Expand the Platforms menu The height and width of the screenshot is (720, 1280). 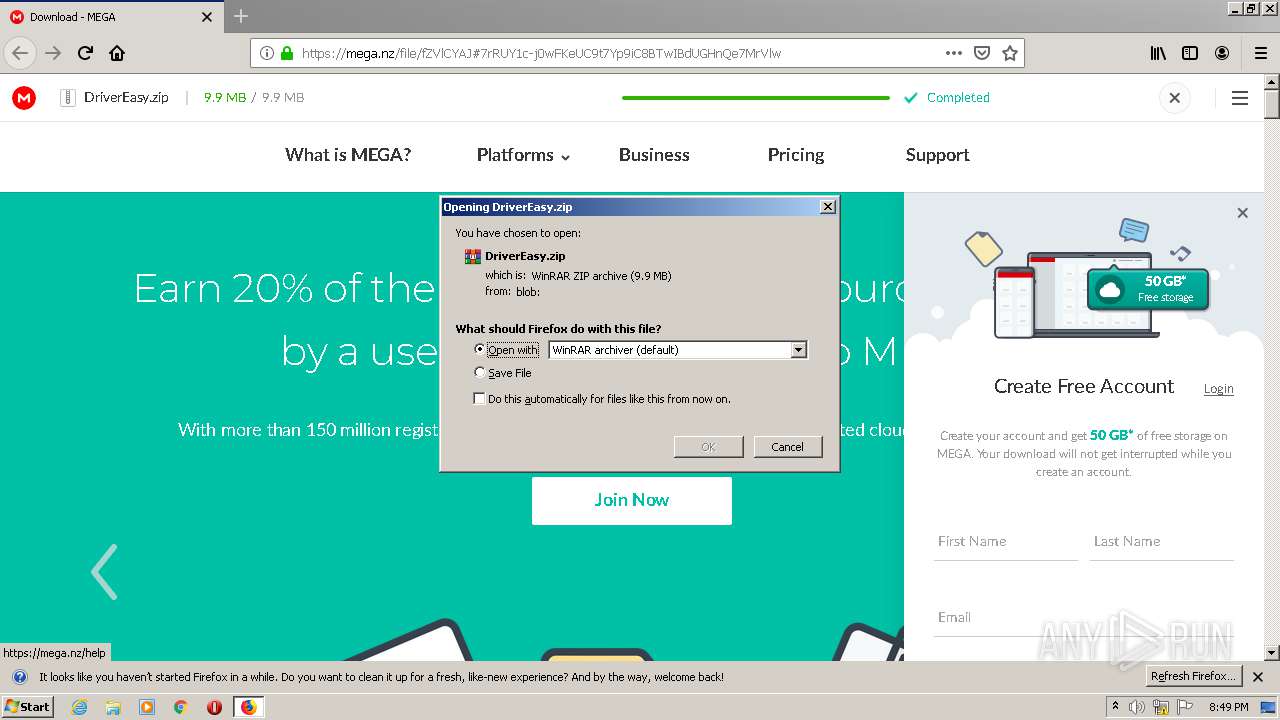tap(523, 155)
